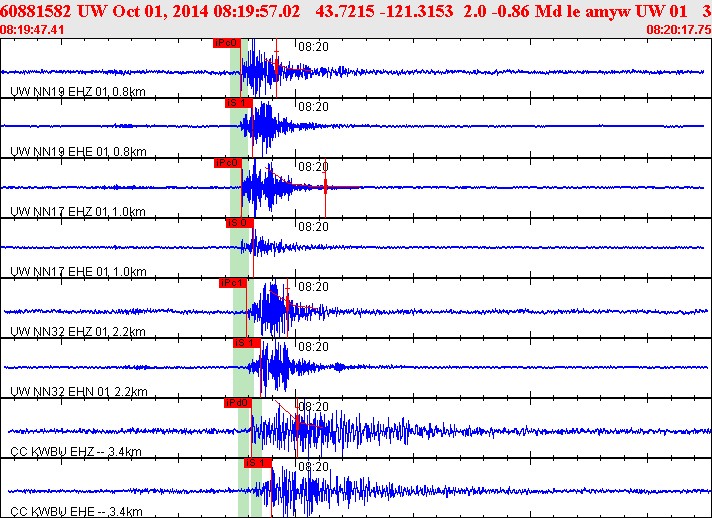The image size is (712, 518).
Task: Click the 08:20 tick label on NN32 EHN trace
Action: click(x=313, y=346)
